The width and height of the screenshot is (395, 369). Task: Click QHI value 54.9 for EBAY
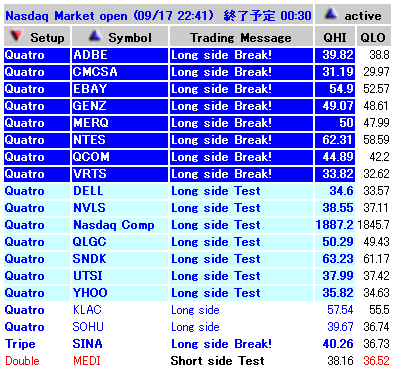(335, 89)
